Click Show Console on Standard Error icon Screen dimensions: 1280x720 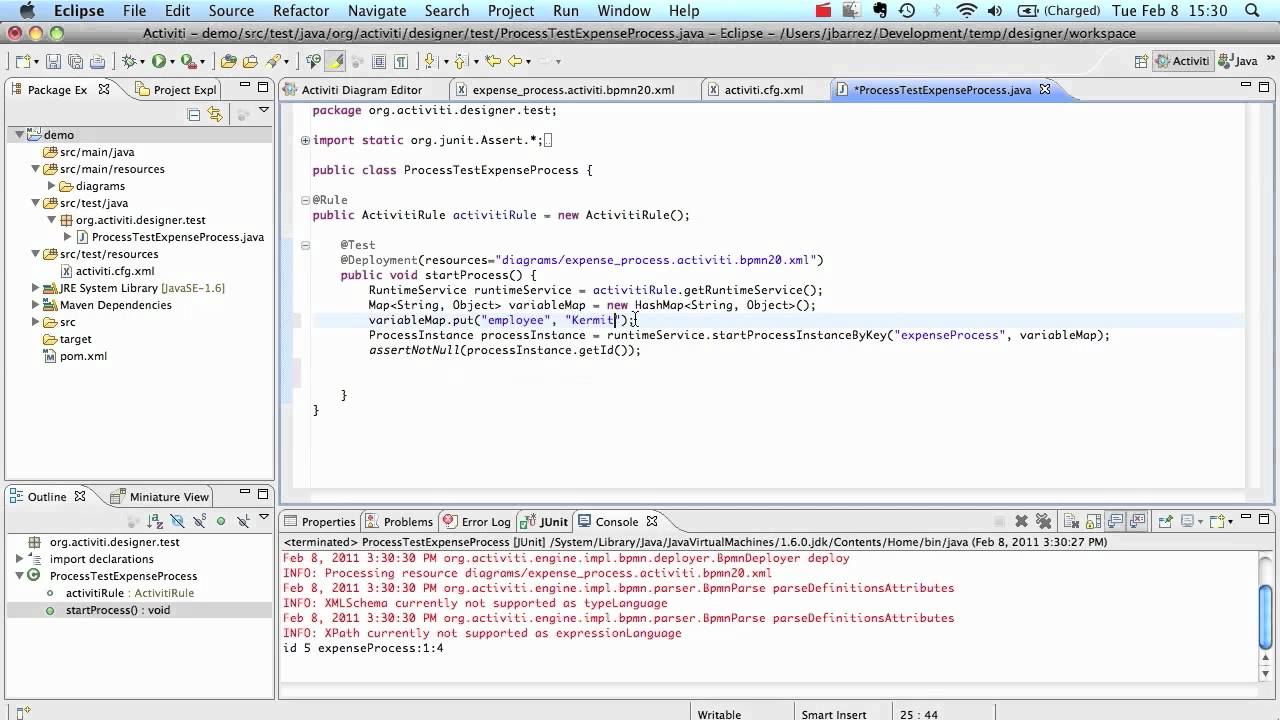pos(1137,521)
